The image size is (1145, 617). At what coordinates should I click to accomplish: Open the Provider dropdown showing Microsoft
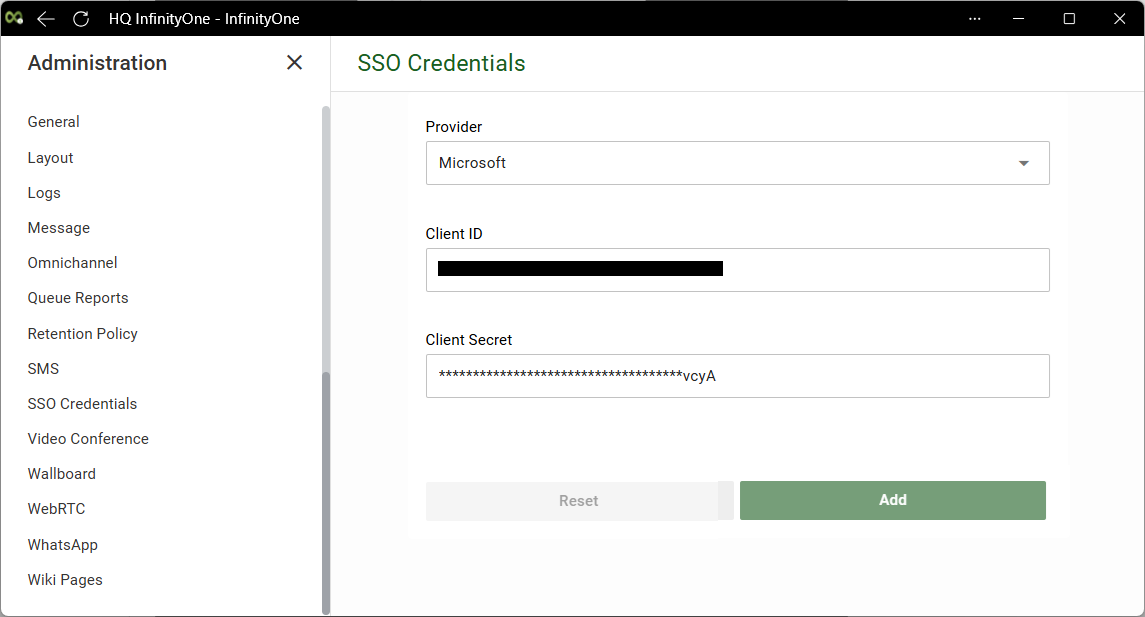tap(738, 163)
